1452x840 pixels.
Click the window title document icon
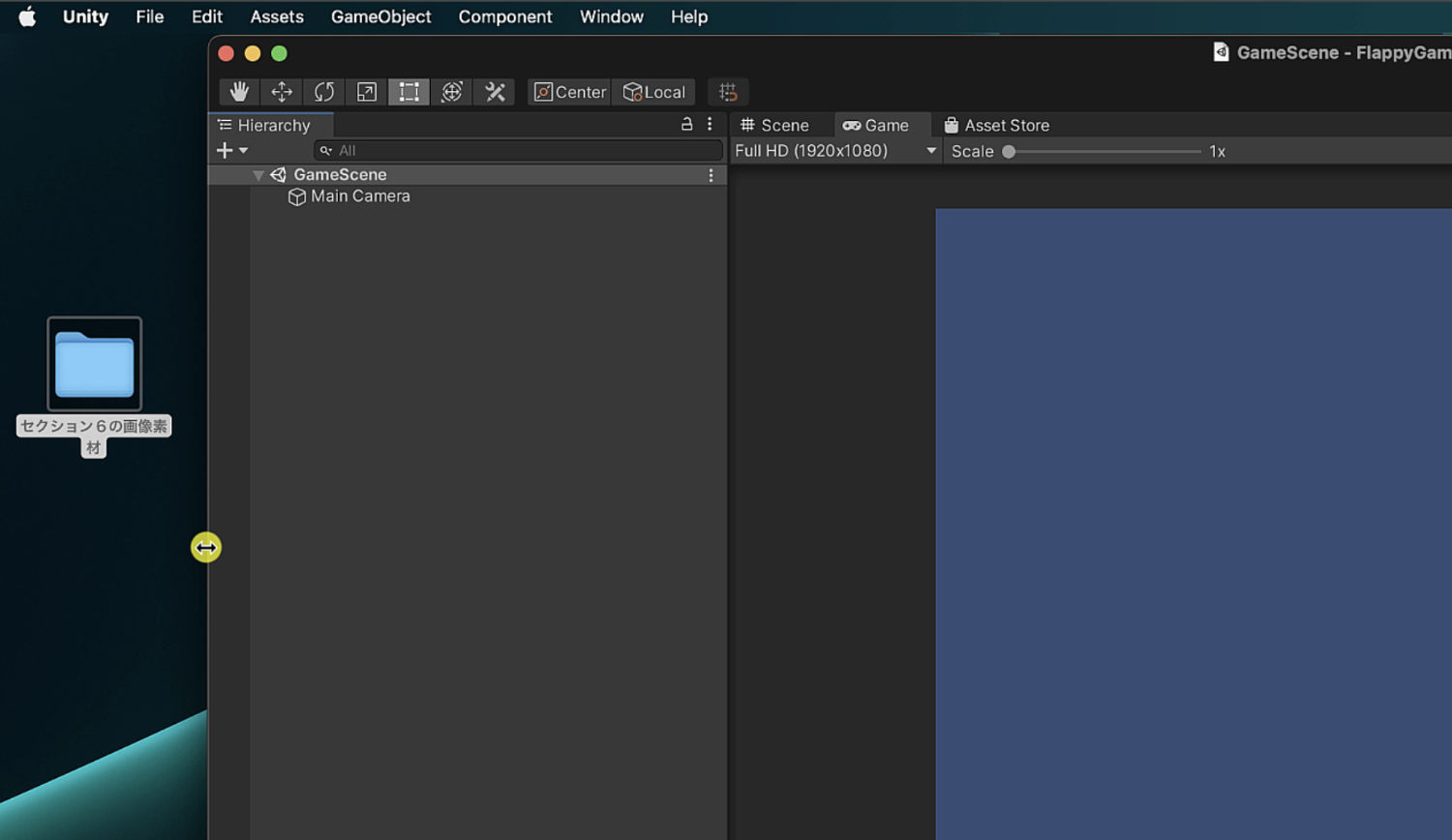pos(1222,52)
